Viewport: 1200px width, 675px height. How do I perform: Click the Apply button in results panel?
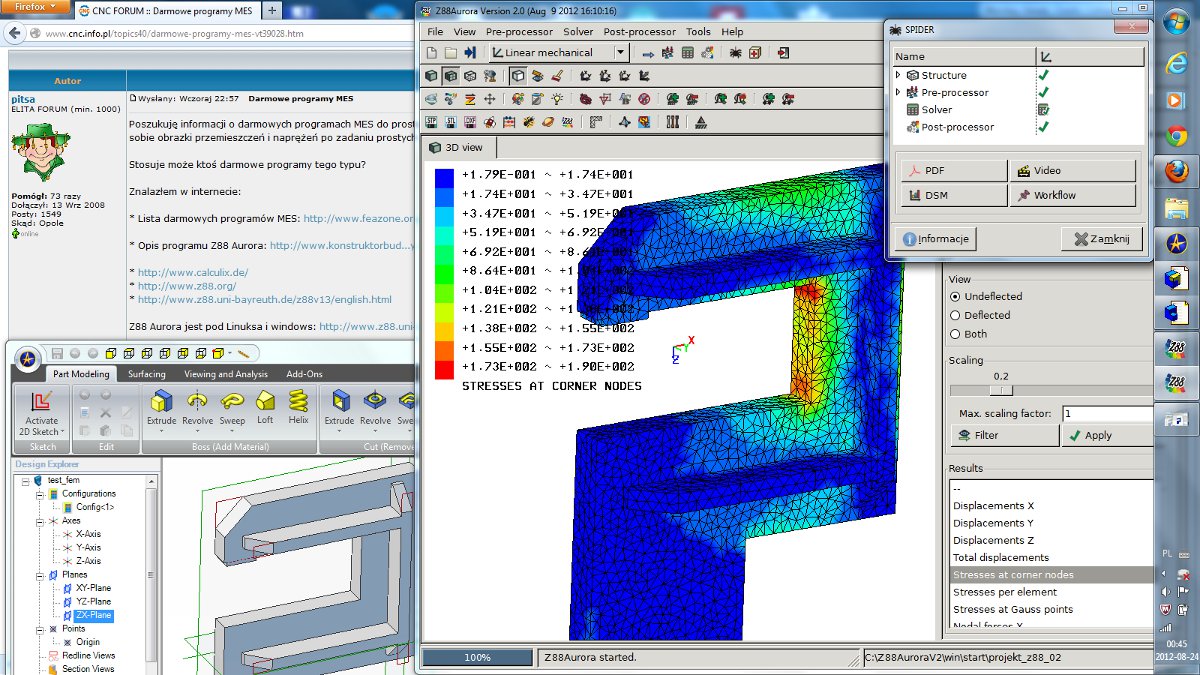tap(1106, 436)
